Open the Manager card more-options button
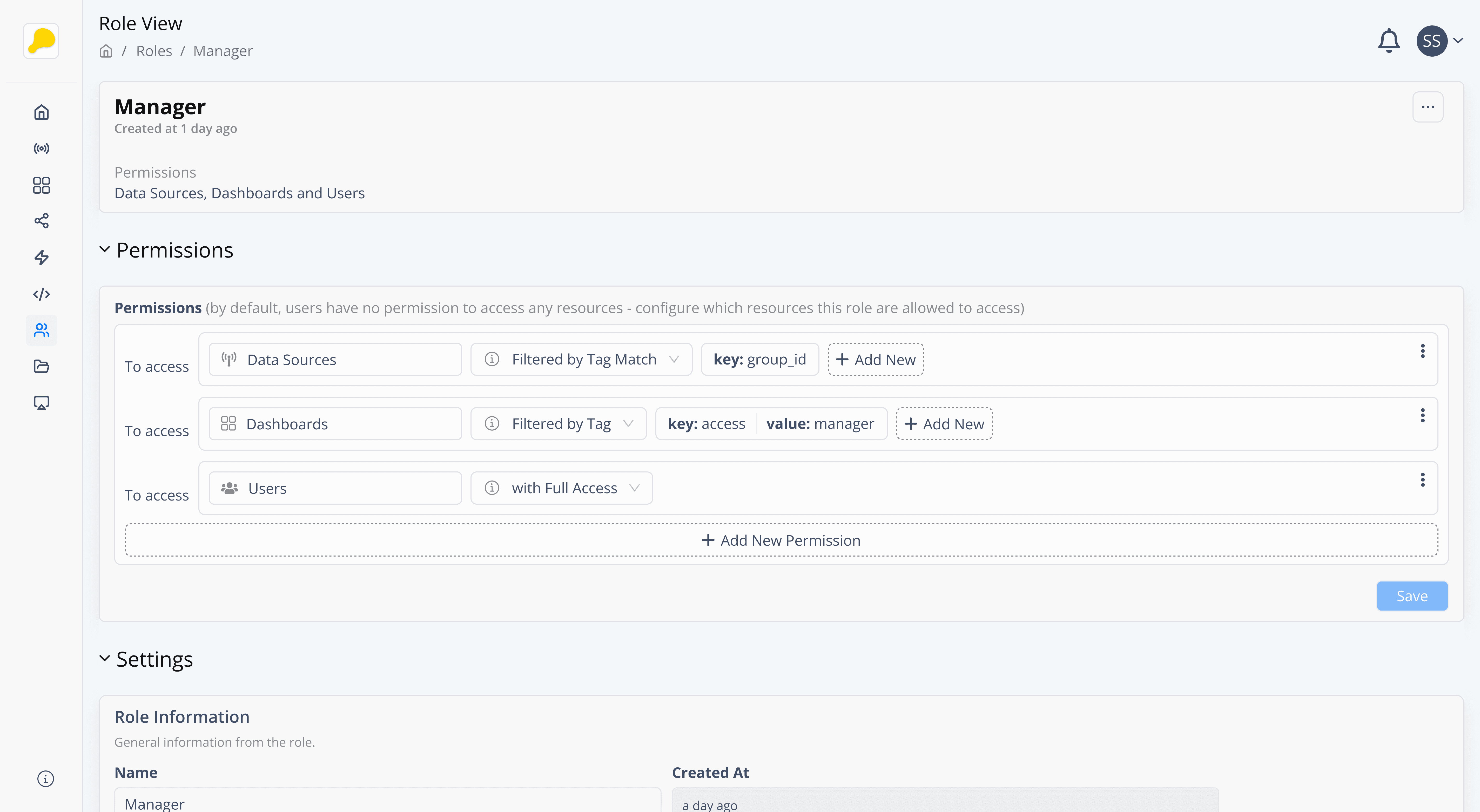The width and height of the screenshot is (1480, 812). (x=1428, y=107)
